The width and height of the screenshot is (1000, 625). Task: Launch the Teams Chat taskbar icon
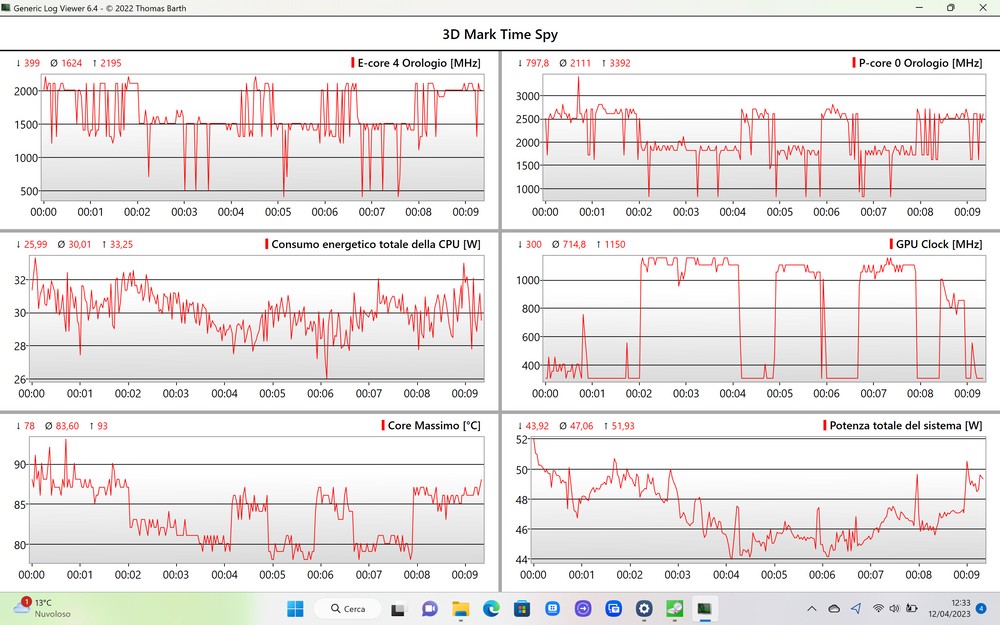click(x=429, y=608)
